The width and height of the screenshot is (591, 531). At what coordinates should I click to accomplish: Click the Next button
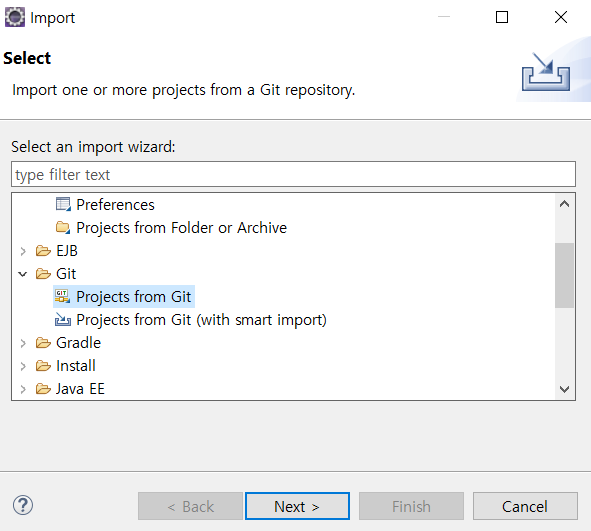pyautogui.click(x=297, y=506)
